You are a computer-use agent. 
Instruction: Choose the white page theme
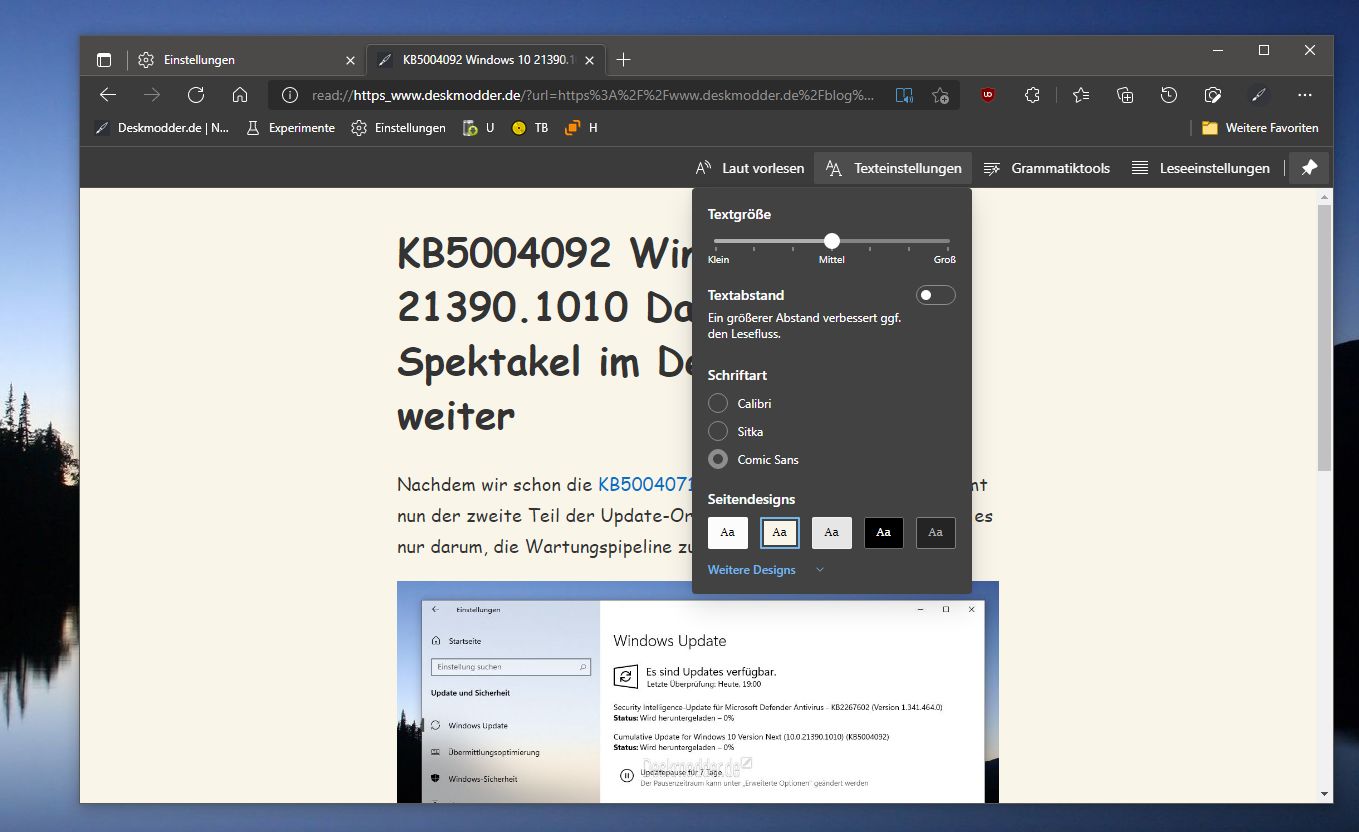[728, 533]
